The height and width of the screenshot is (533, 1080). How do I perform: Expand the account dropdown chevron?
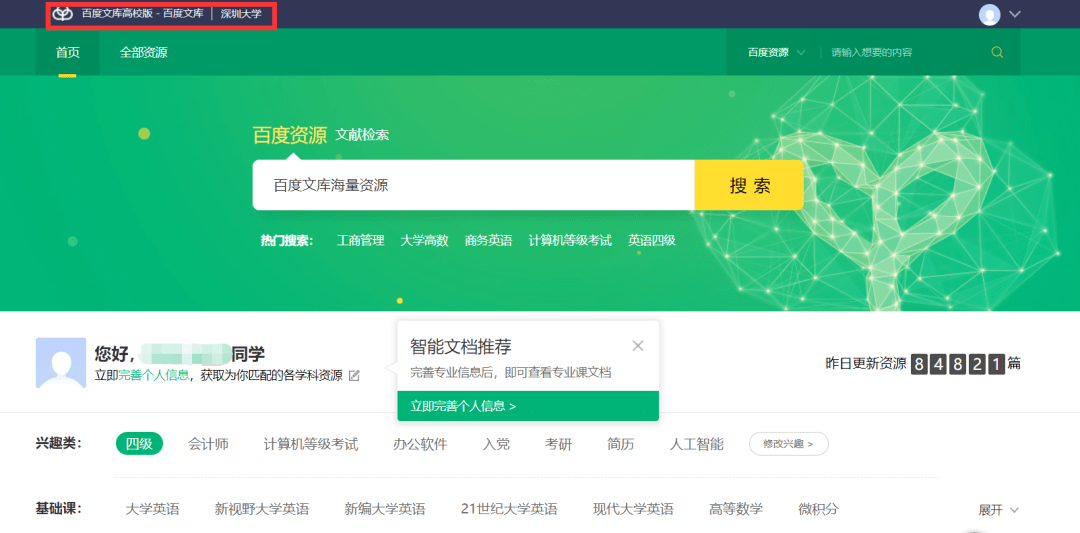tap(1015, 14)
